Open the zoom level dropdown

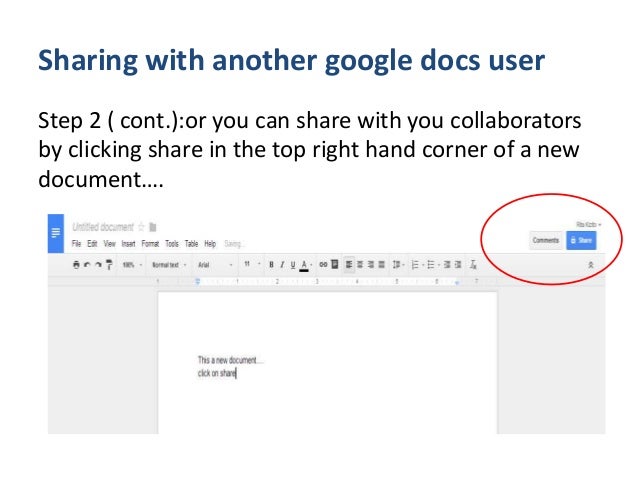132,265
